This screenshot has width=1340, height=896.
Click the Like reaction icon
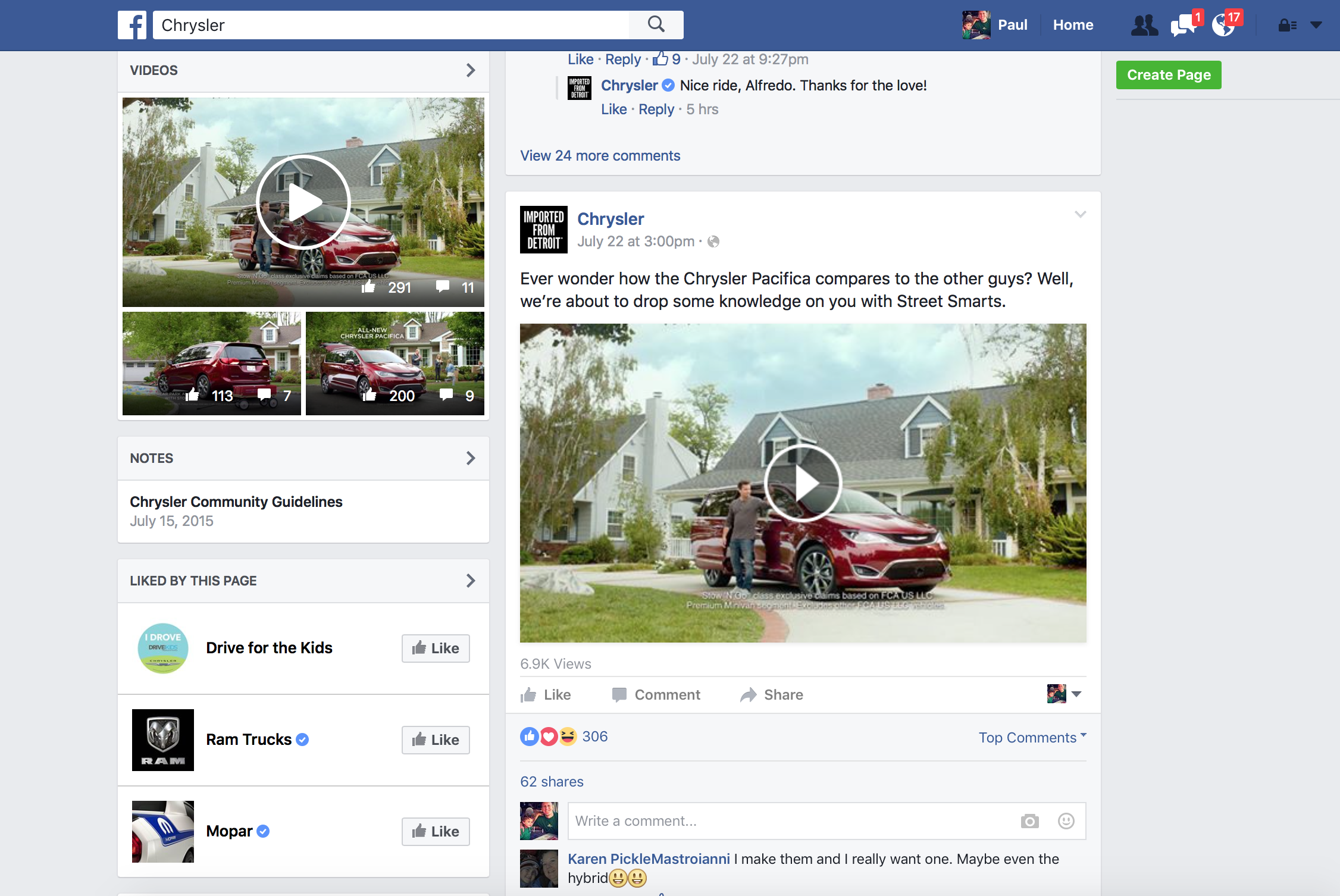tap(530, 737)
